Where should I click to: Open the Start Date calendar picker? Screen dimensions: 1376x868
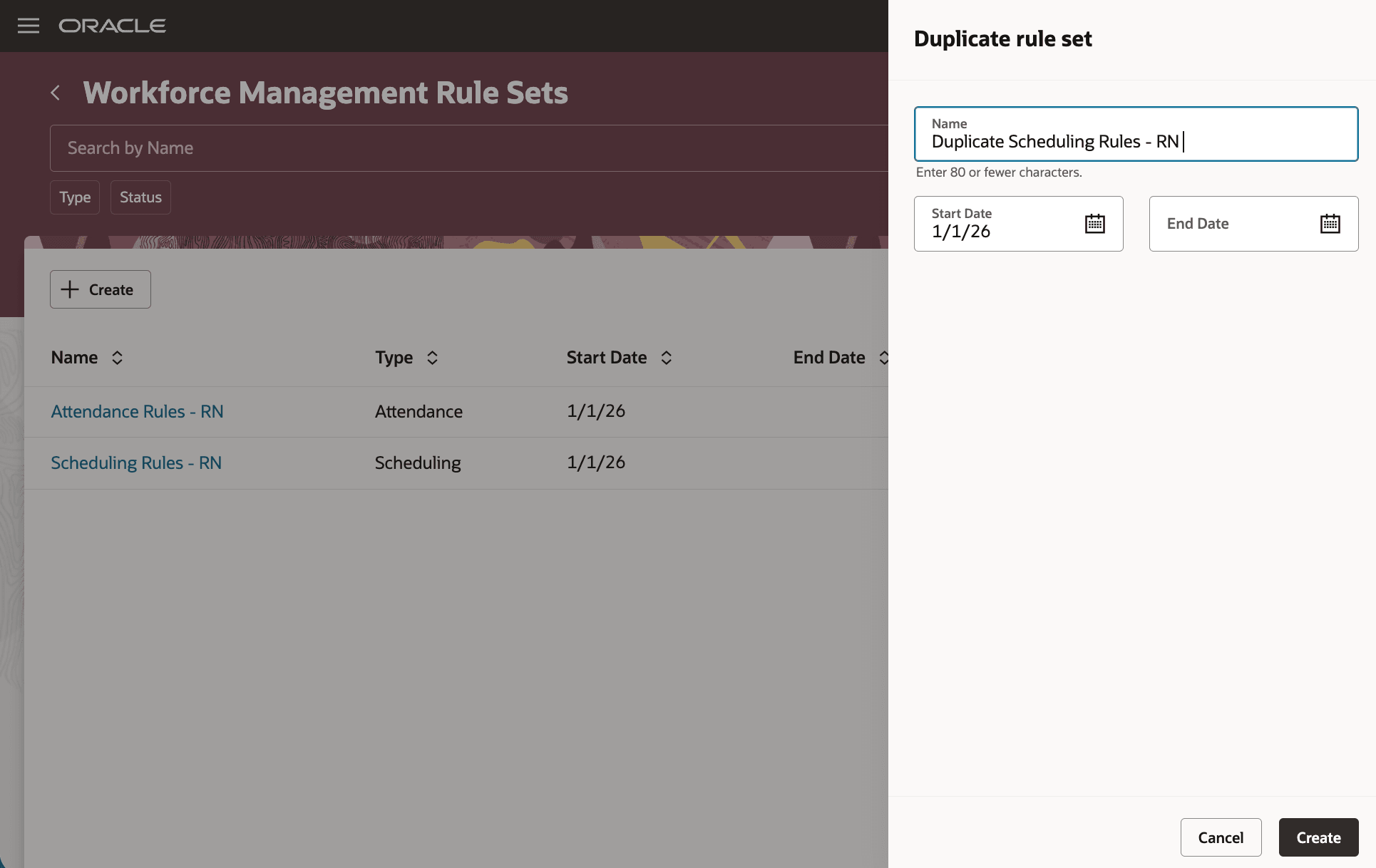pos(1094,223)
